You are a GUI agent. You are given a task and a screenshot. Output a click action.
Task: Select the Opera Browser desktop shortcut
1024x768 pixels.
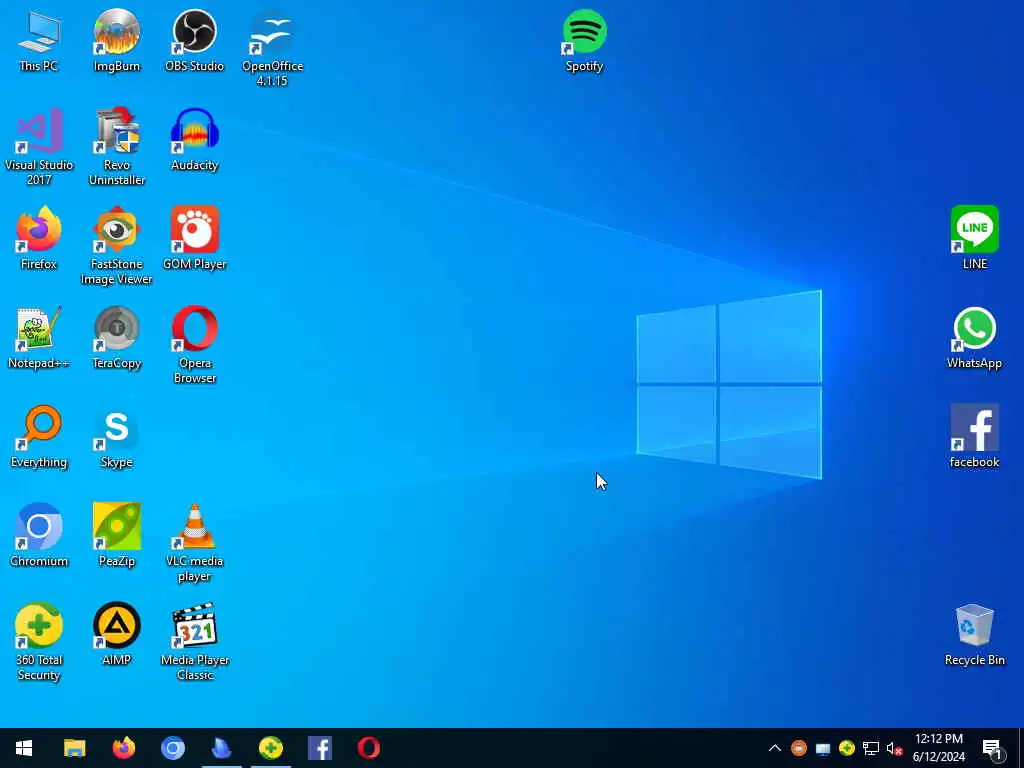tap(195, 345)
